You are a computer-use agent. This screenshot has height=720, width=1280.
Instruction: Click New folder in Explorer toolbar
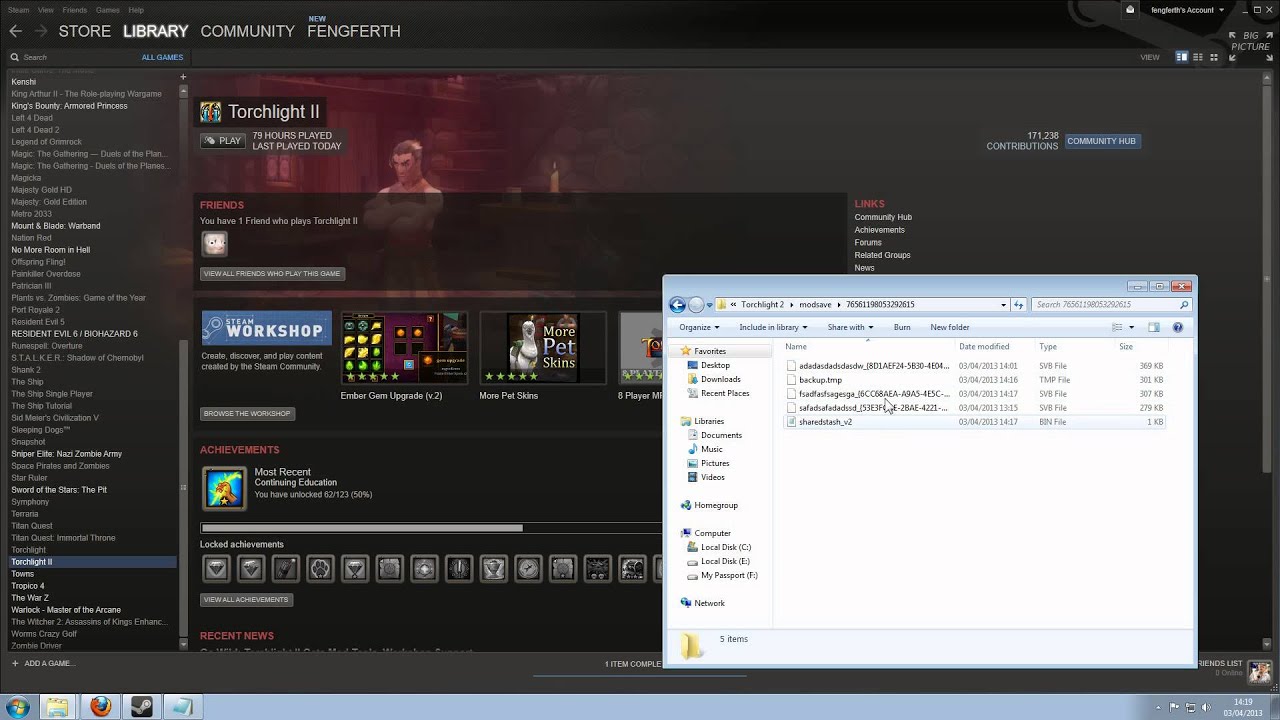[x=950, y=327]
